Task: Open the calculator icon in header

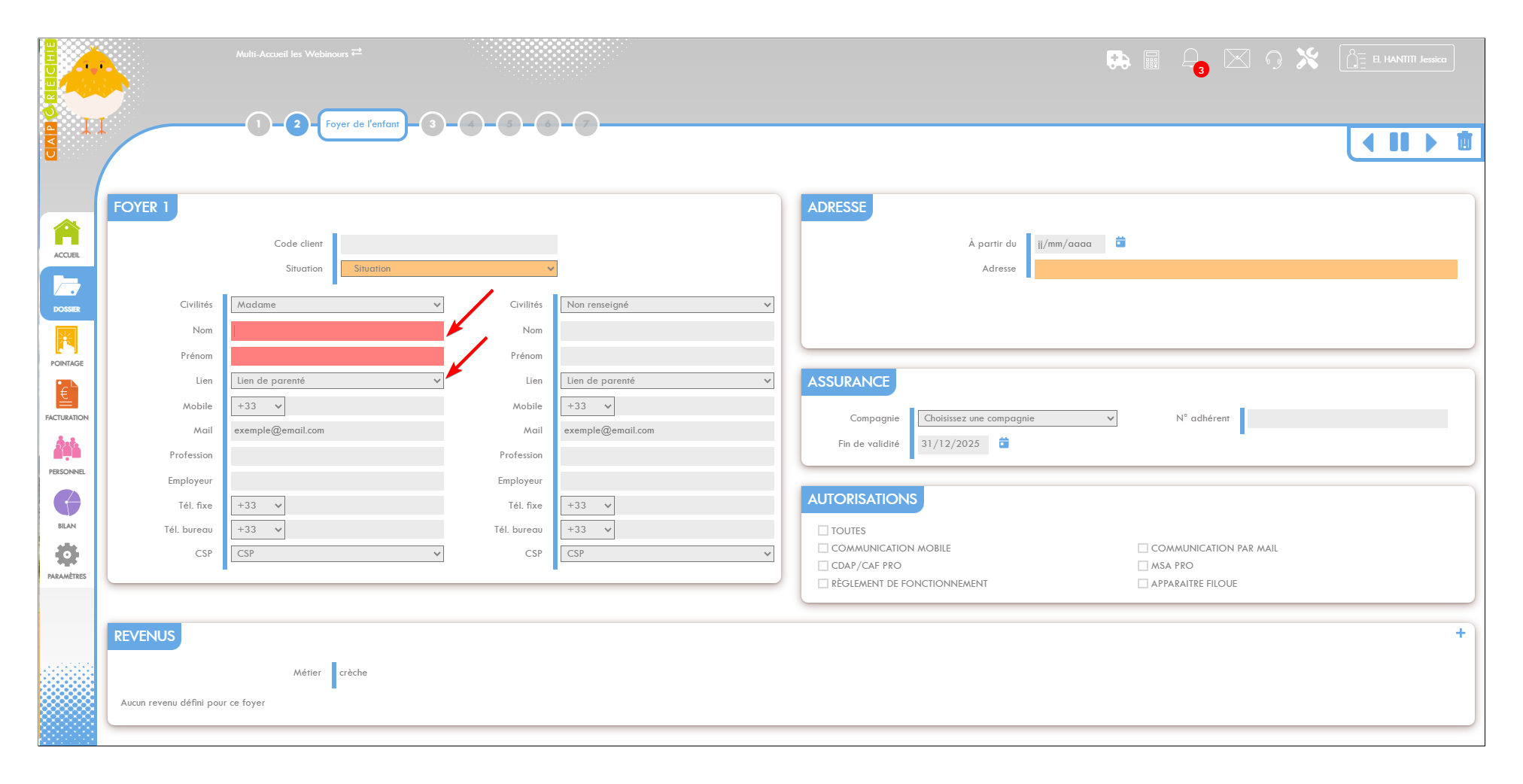Action: point(1151,59)
